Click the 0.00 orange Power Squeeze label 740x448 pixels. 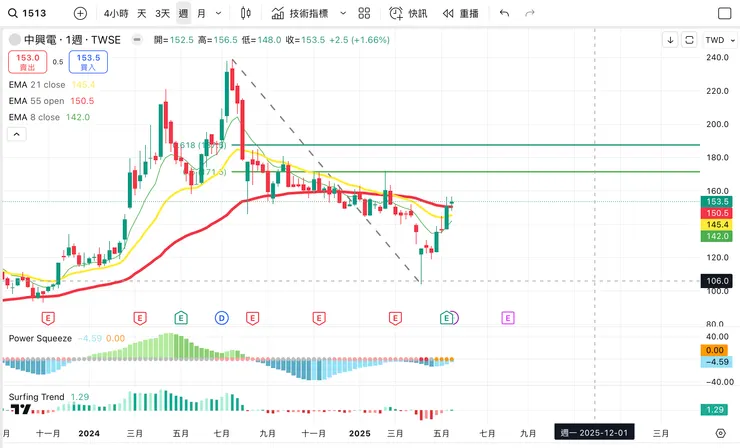coord(715,350)
